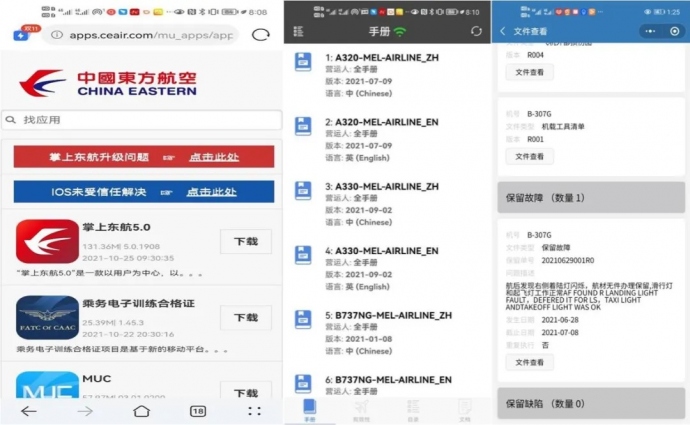Switch to the airplane bottom tab
Viewport: 690px width, 425px height.
click(361, 410)
